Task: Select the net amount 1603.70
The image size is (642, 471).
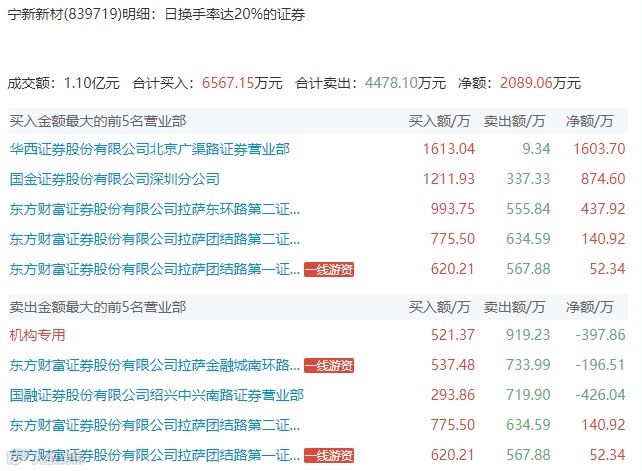Action: [x=599, y=149]
